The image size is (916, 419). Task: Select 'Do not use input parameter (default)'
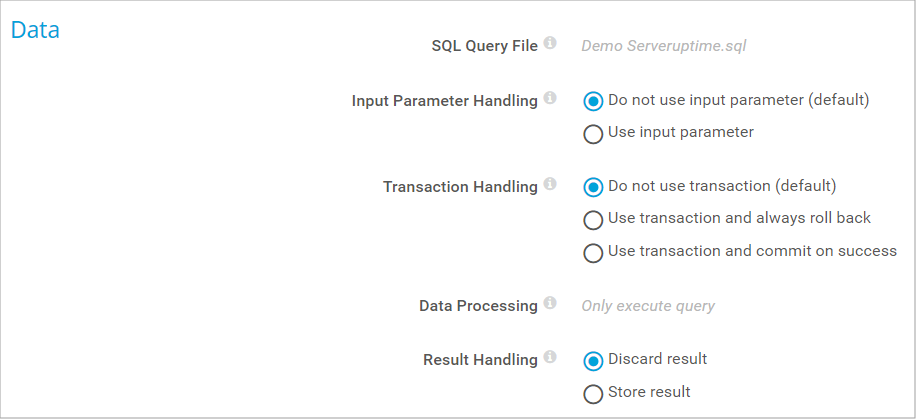(593, 101)
